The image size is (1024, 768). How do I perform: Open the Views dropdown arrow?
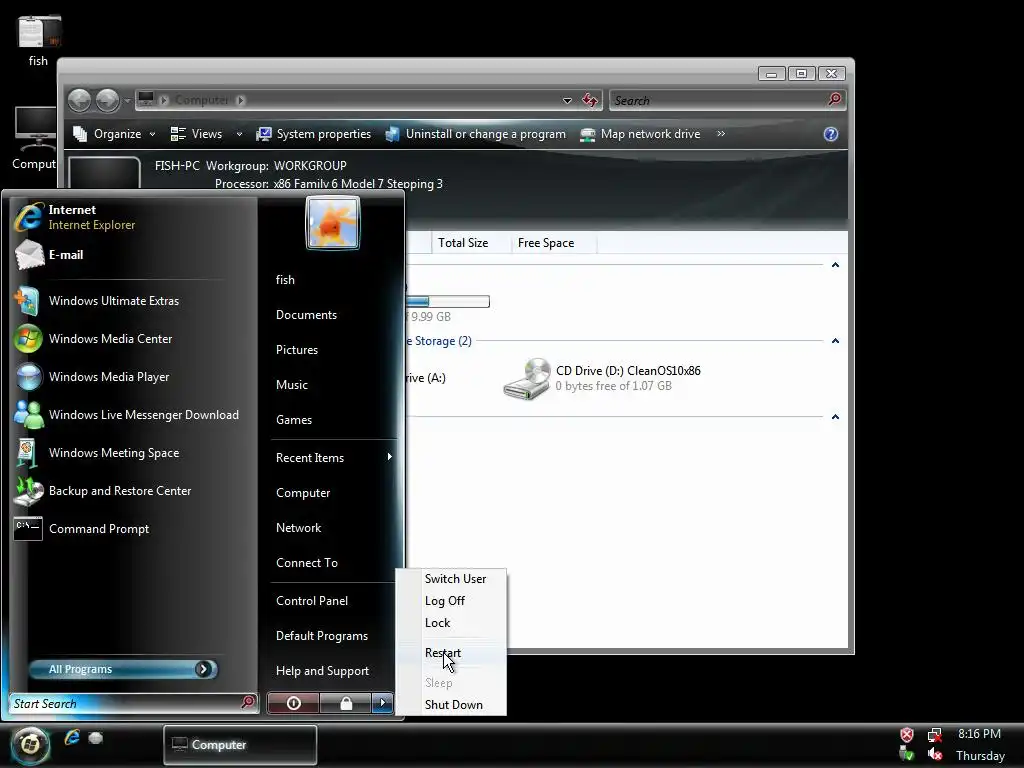click(239, 134)
